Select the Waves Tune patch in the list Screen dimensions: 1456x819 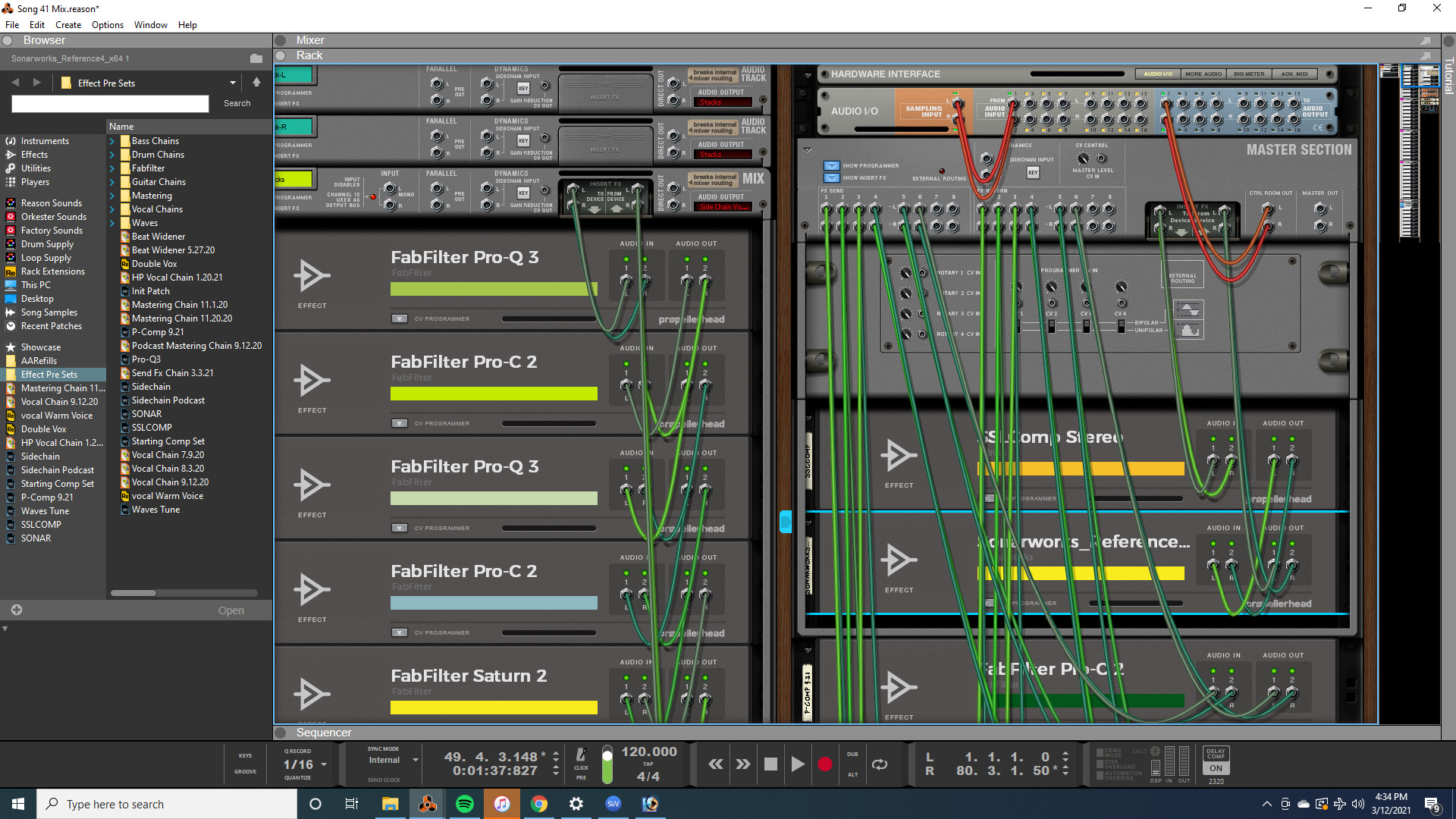click(x=155, y=510)
